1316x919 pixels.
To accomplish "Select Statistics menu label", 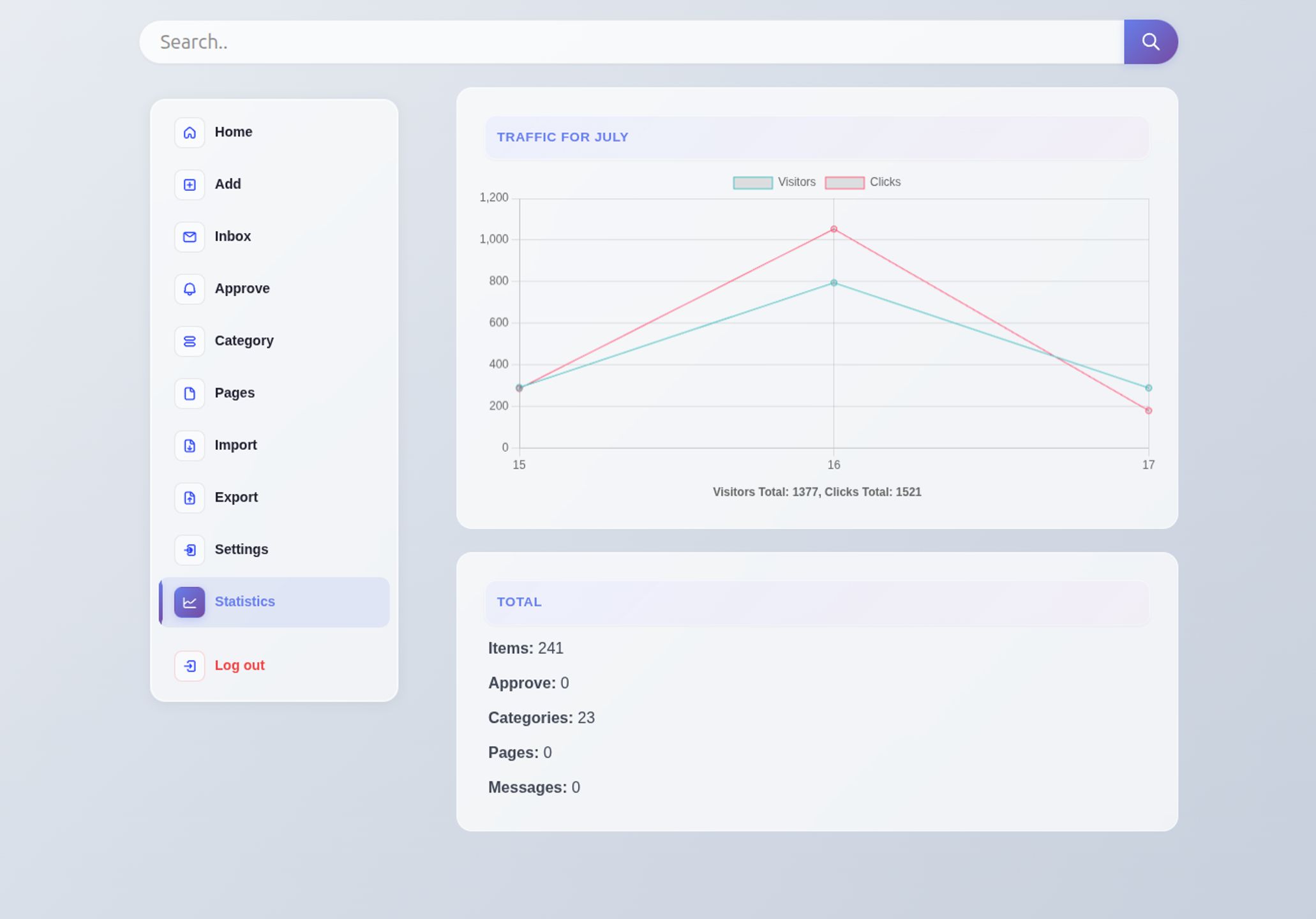I will 245,602.
